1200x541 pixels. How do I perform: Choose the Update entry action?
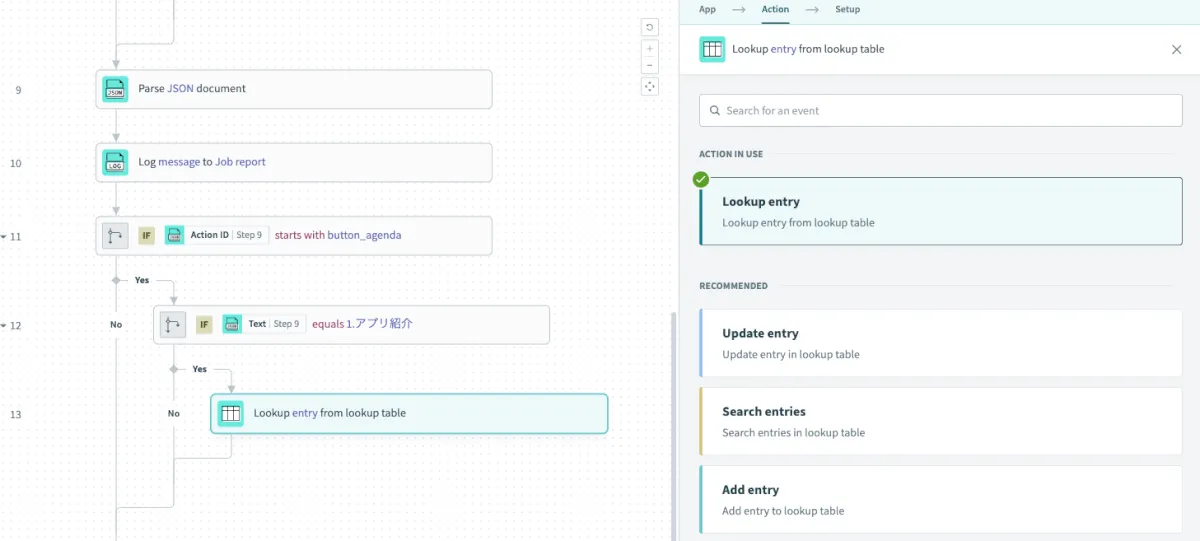941,343
